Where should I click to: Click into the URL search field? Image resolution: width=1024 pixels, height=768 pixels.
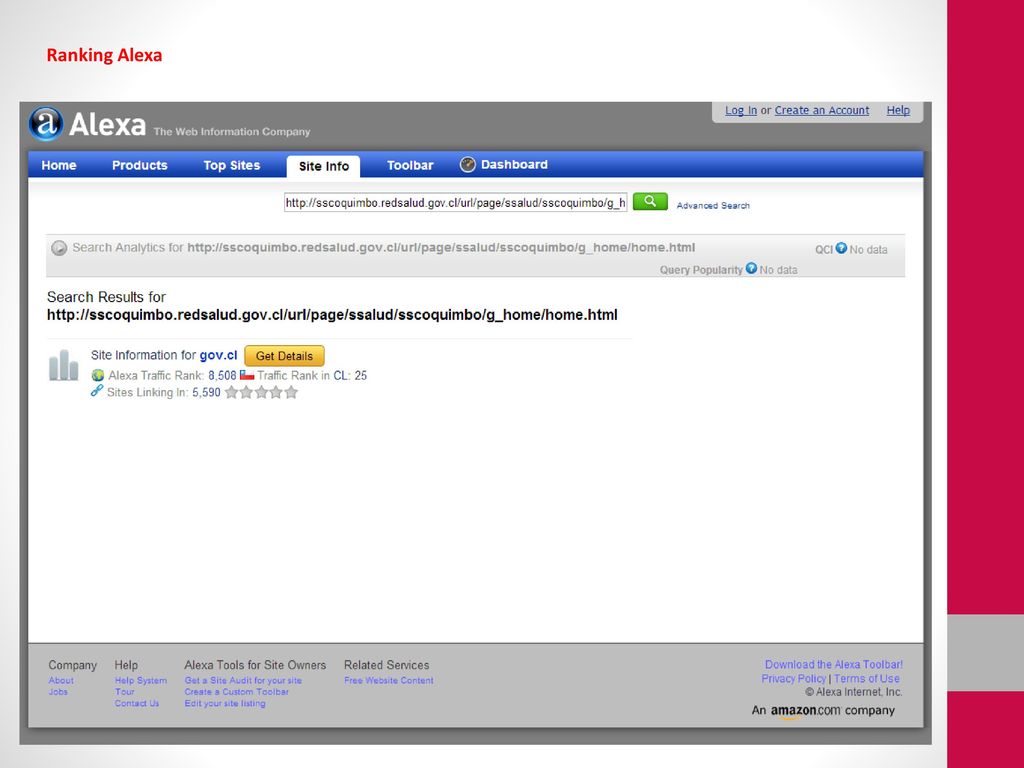(x=456, y=202)
